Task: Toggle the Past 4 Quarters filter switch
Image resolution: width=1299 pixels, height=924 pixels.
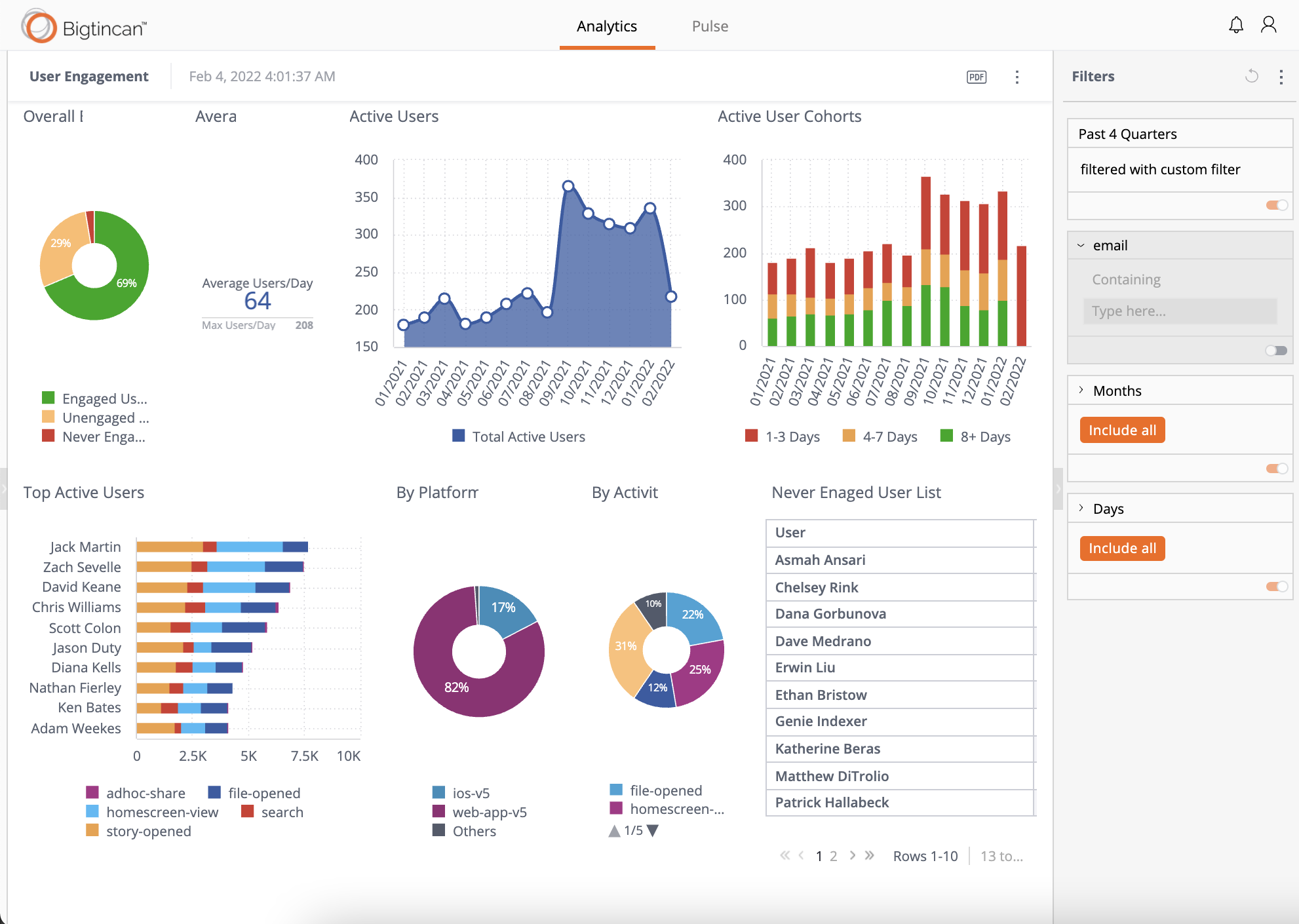Action: click(x=1277, y=205)
